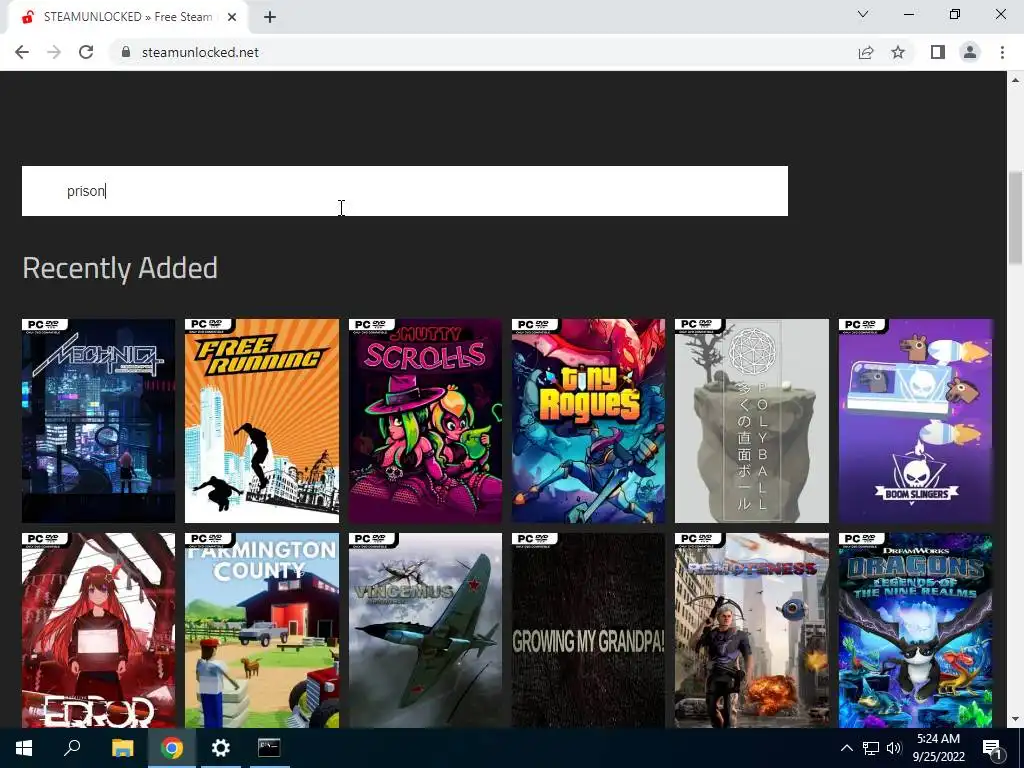The image size is (1024, 768).
Task: Click the browser back arrow
Action: [22, 52]
